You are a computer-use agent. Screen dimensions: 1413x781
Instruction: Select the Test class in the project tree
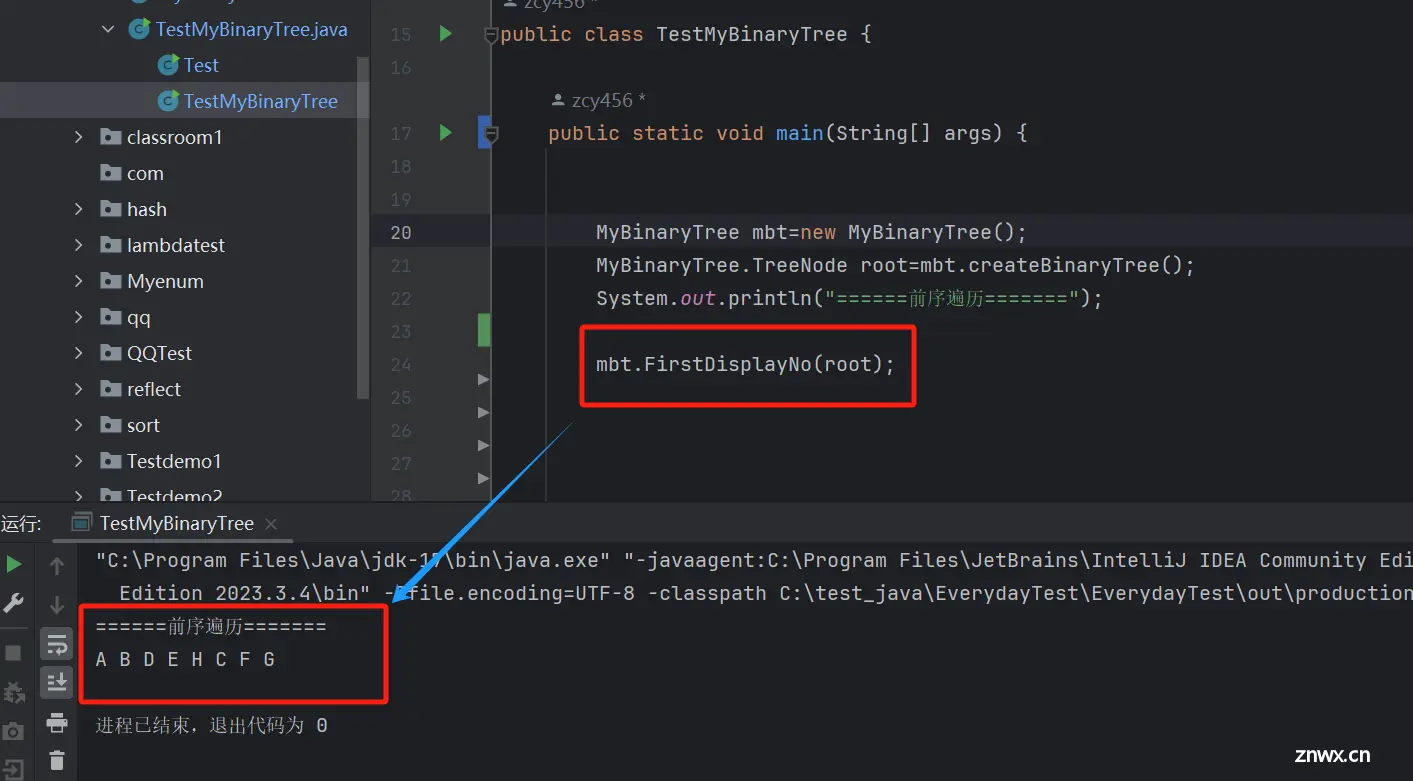pos(201,65)
